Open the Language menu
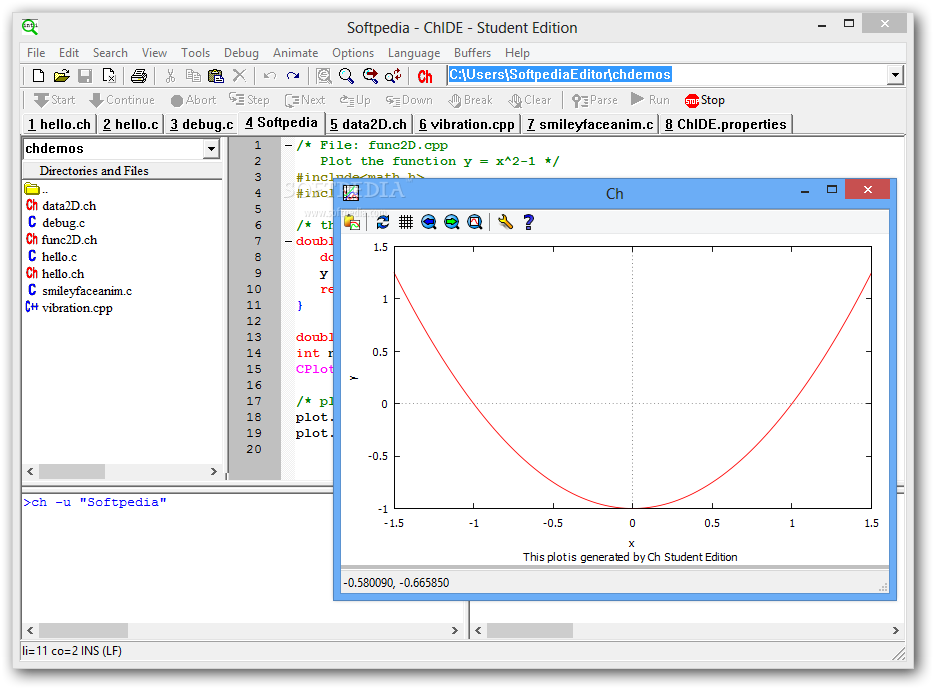Viewport: 934px width, 689px height. pyautogui.click(x=414, y=52)
